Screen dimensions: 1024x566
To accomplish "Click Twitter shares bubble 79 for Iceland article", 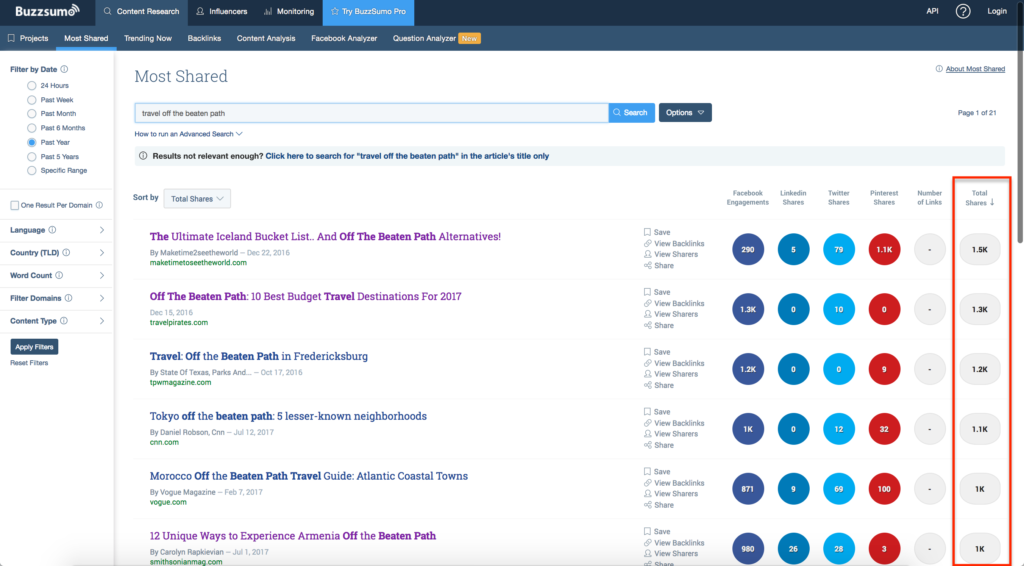I will click(x=839, y=249).
